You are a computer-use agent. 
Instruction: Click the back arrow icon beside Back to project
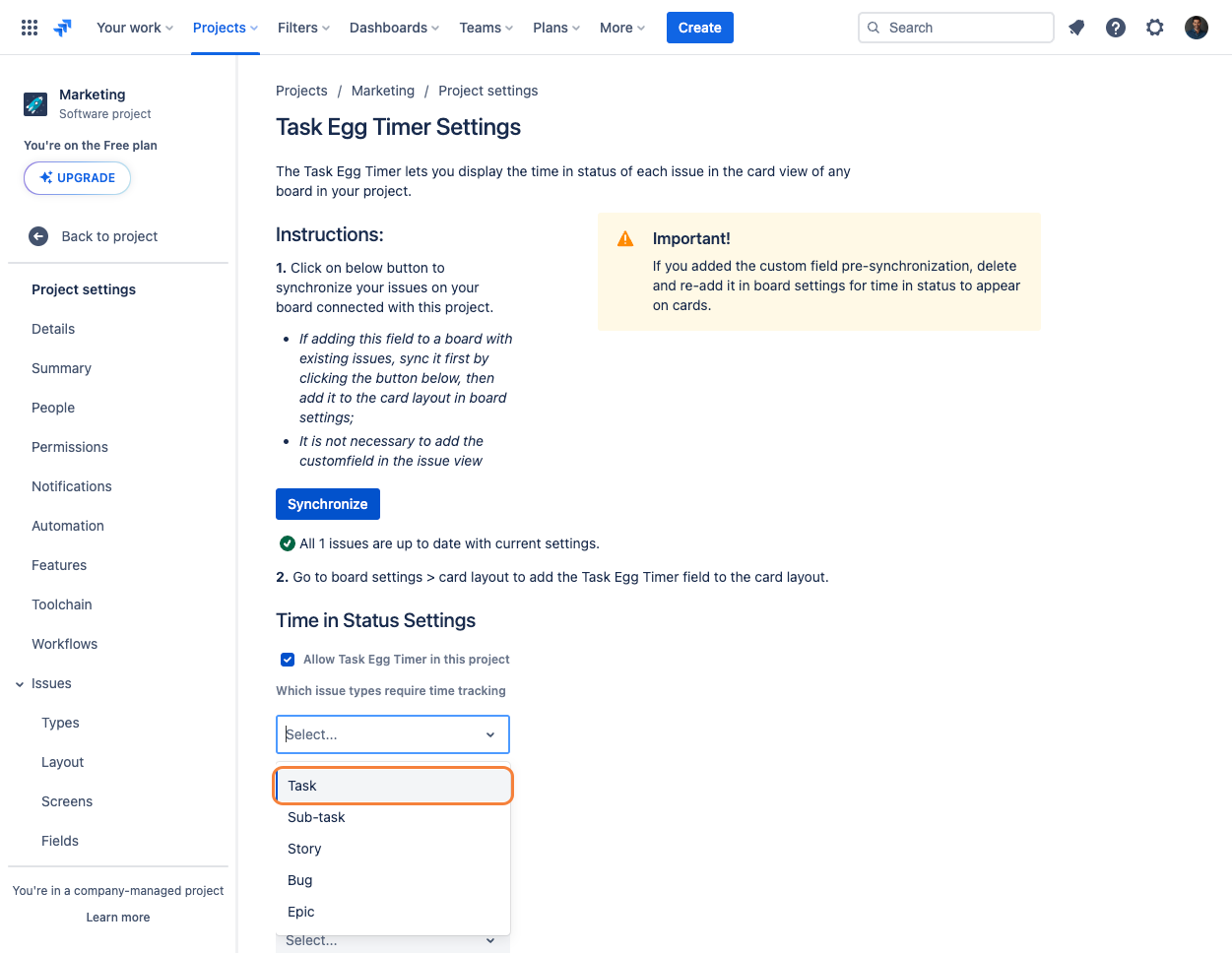click(38, 236)
